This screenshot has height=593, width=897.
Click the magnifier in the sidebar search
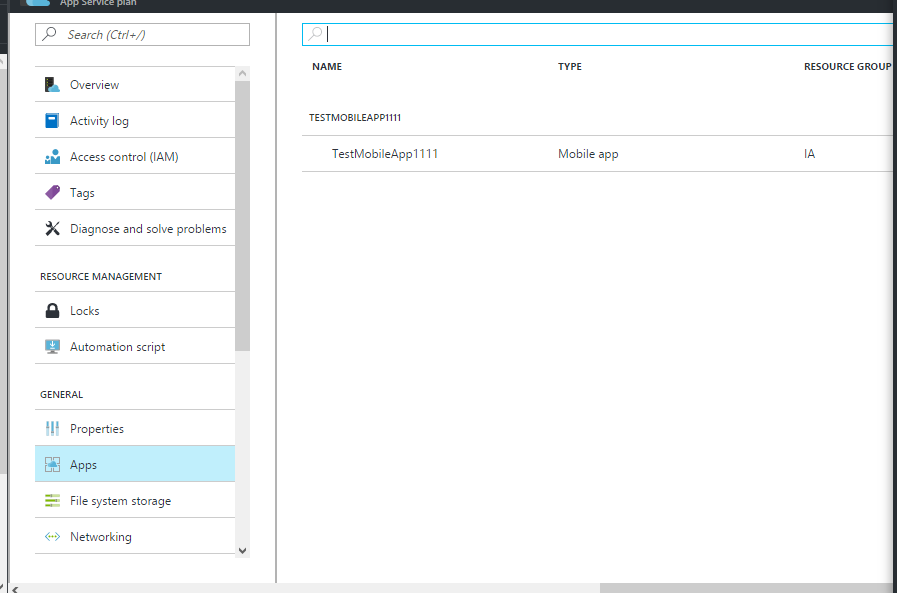click(50, 34)
